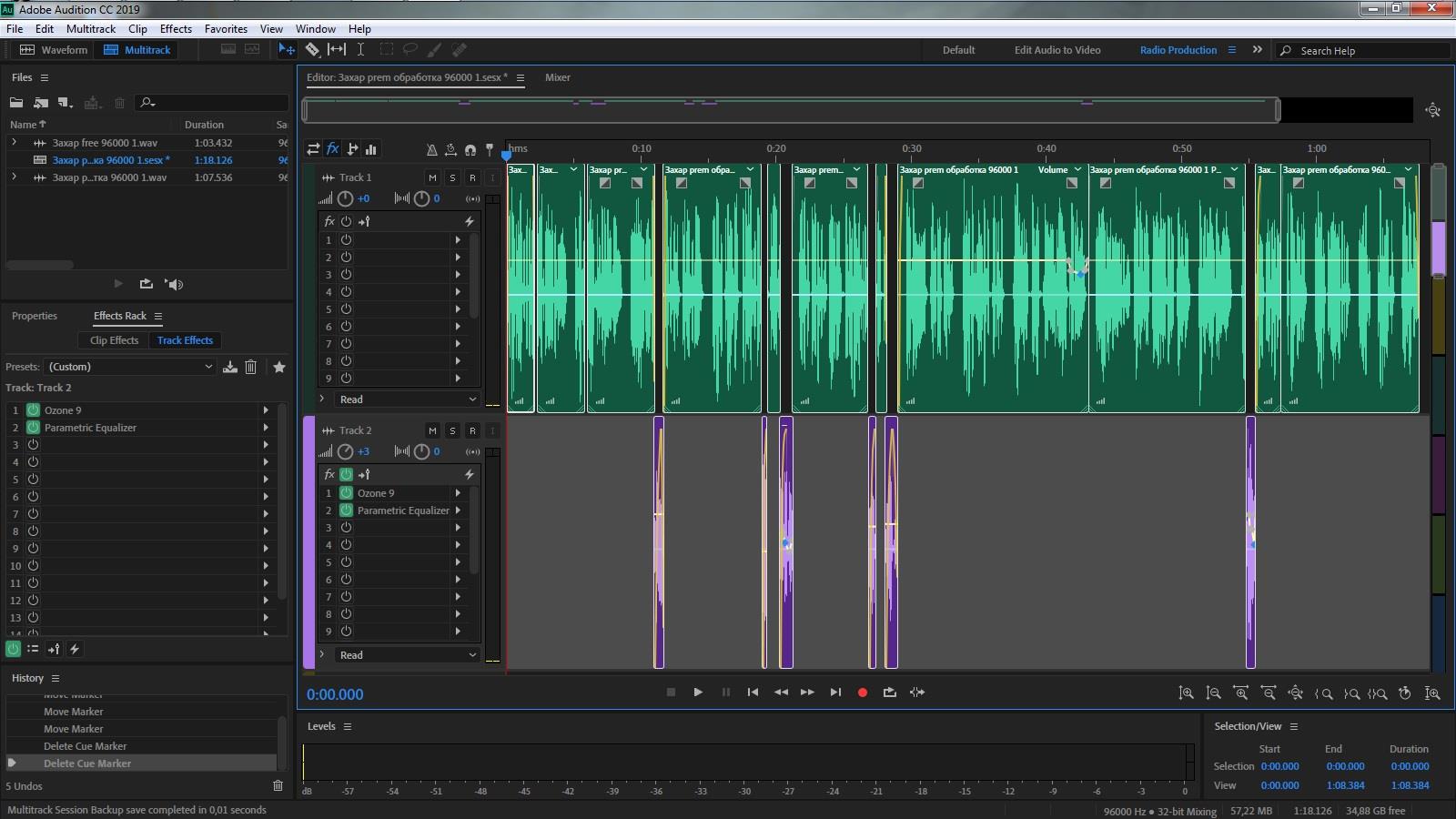Click the Open File folder icon in Files panel

[16, 103]
